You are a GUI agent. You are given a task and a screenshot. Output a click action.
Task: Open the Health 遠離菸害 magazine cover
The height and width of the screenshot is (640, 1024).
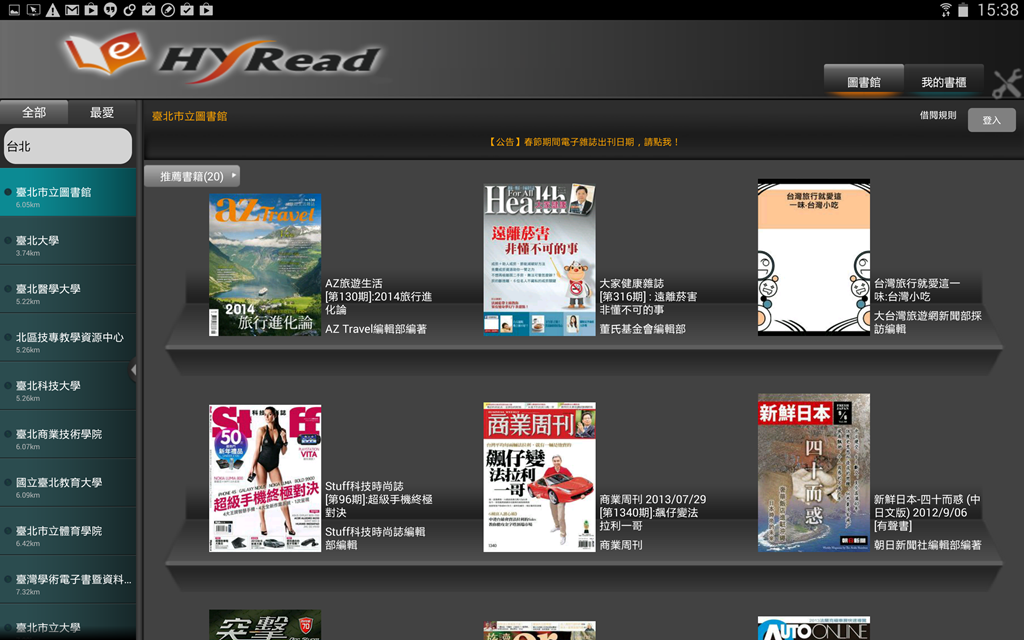(x=539, y=260)
